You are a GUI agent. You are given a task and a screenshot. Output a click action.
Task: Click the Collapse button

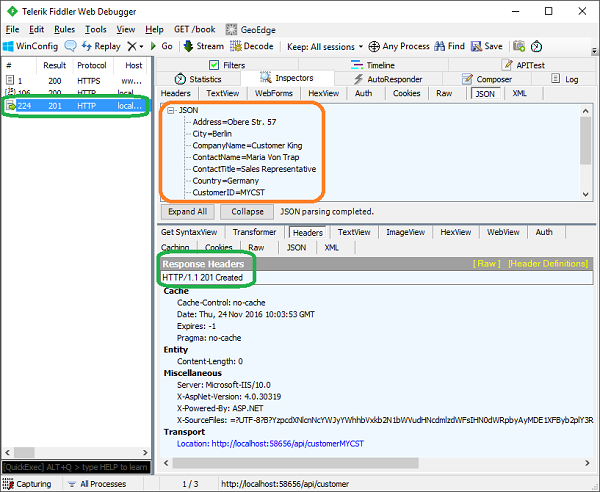pos(247,212)
